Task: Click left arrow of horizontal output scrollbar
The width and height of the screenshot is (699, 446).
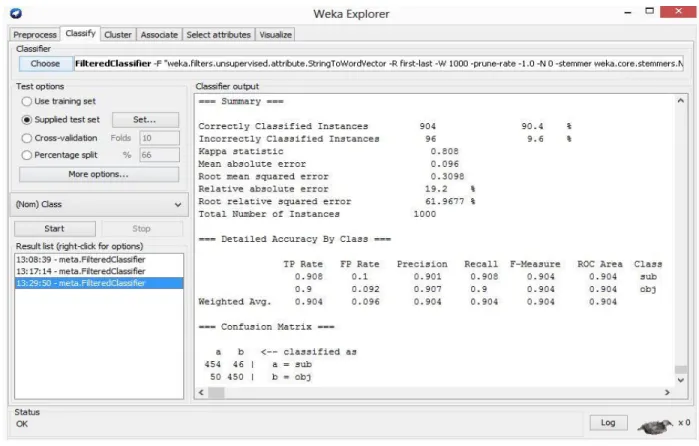Action: coord(201,392)
